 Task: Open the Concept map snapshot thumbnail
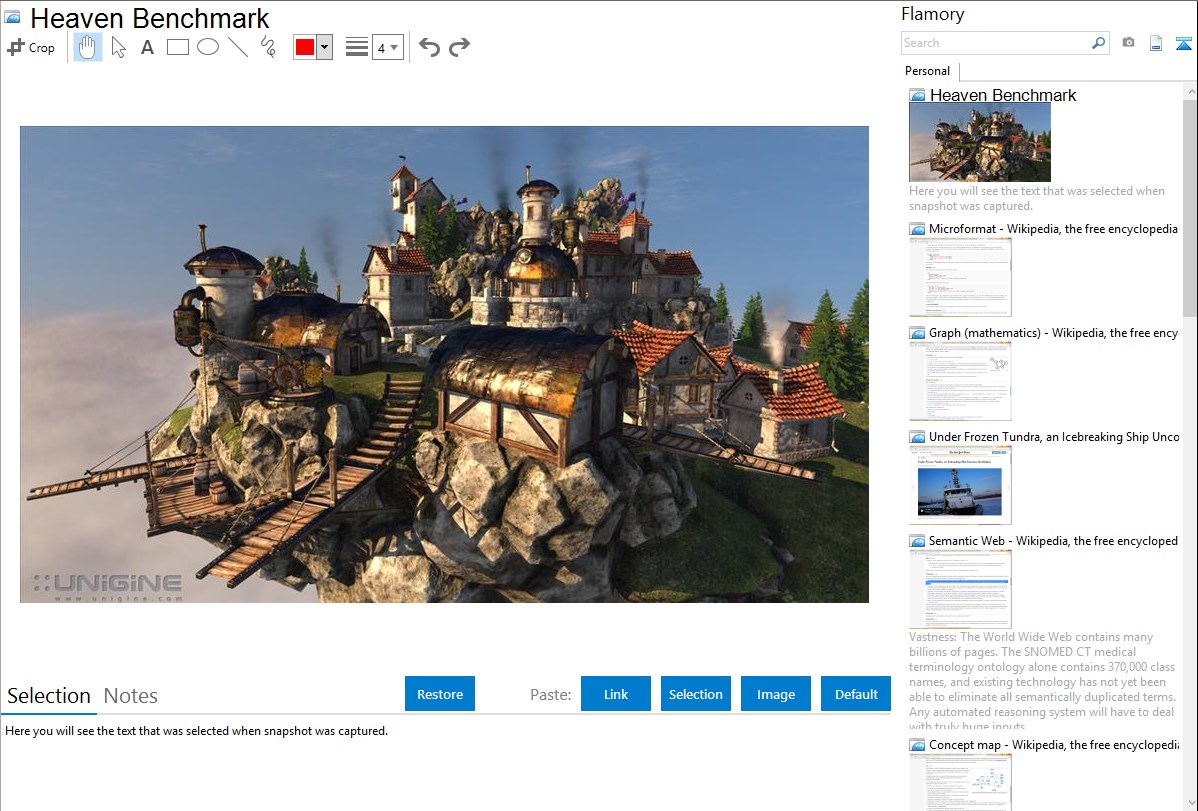960,782
